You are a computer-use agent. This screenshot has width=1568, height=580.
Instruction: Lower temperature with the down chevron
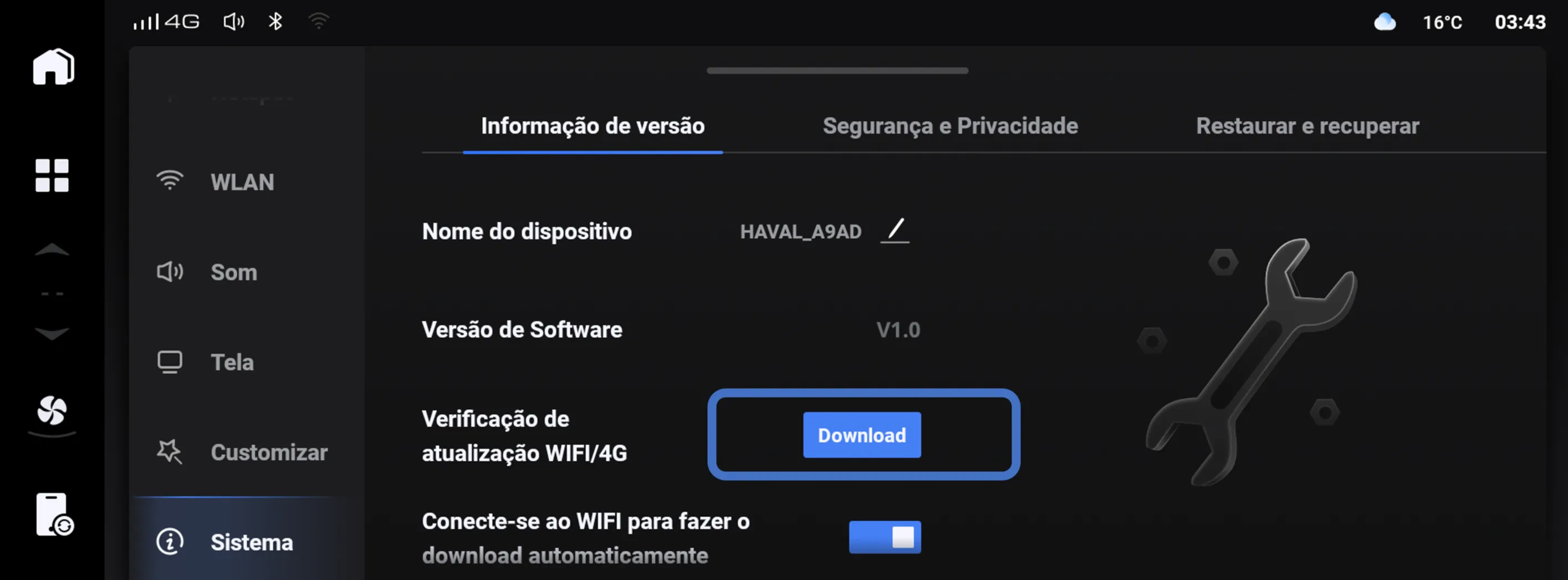(52, 333)
